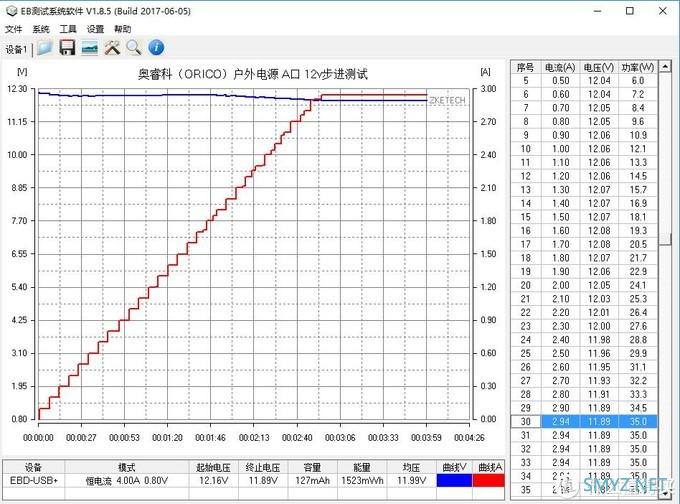The height and width of the screenshot is (504, 680).
Task: Click the 1523mWh energy cell
Action: 362,481
